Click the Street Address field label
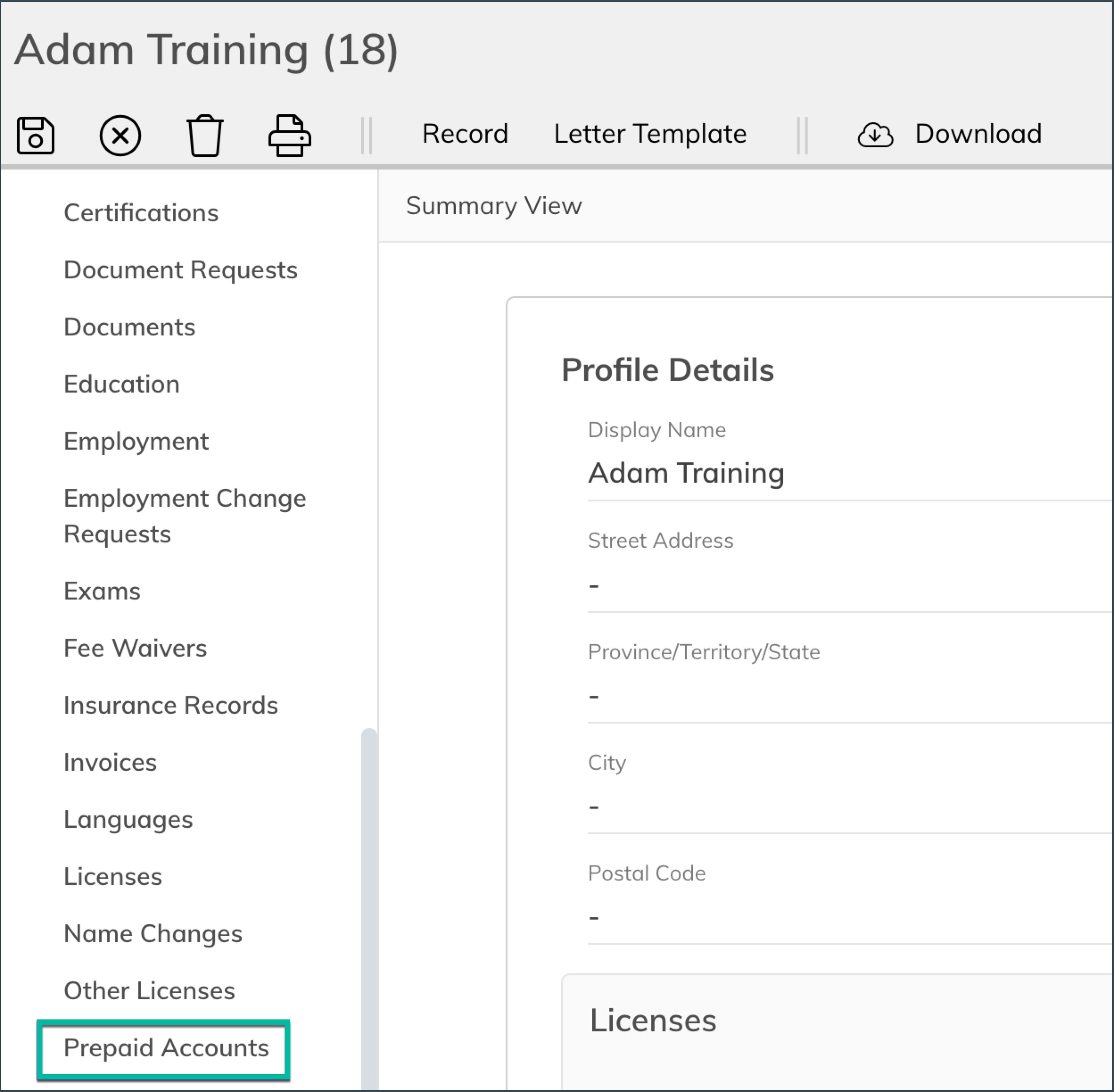1114x1092 pixels. pyautogui.click(x=660, y=541)
